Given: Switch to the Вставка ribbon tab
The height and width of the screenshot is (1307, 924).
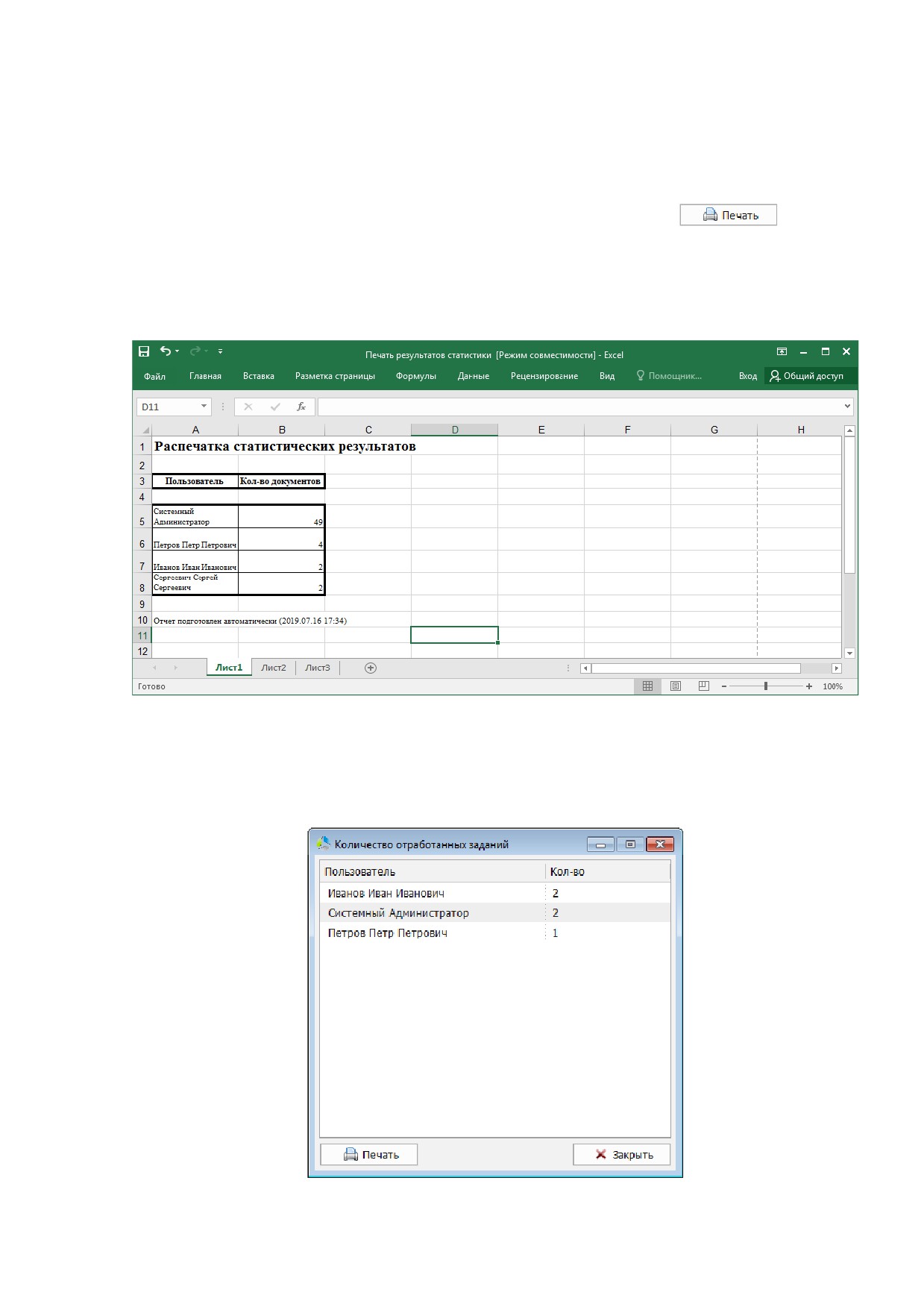Looking at the screenshot, I should tap(259, 376).
